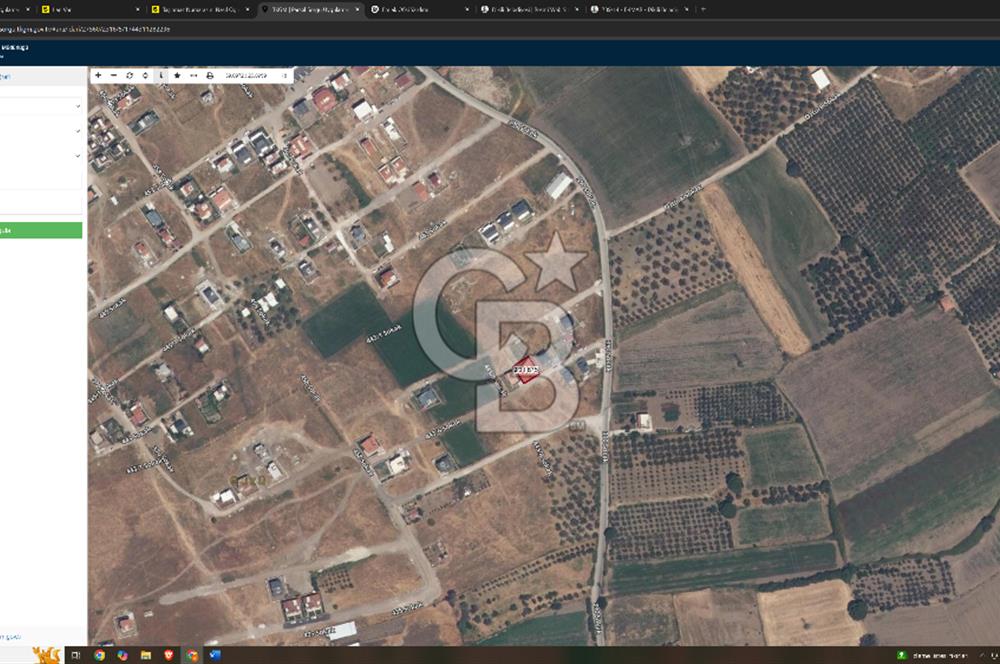Switch to the tab right of the map-pin tab
The width and height of the screenshot is (1000, 664).
click(x=420, y=10)
